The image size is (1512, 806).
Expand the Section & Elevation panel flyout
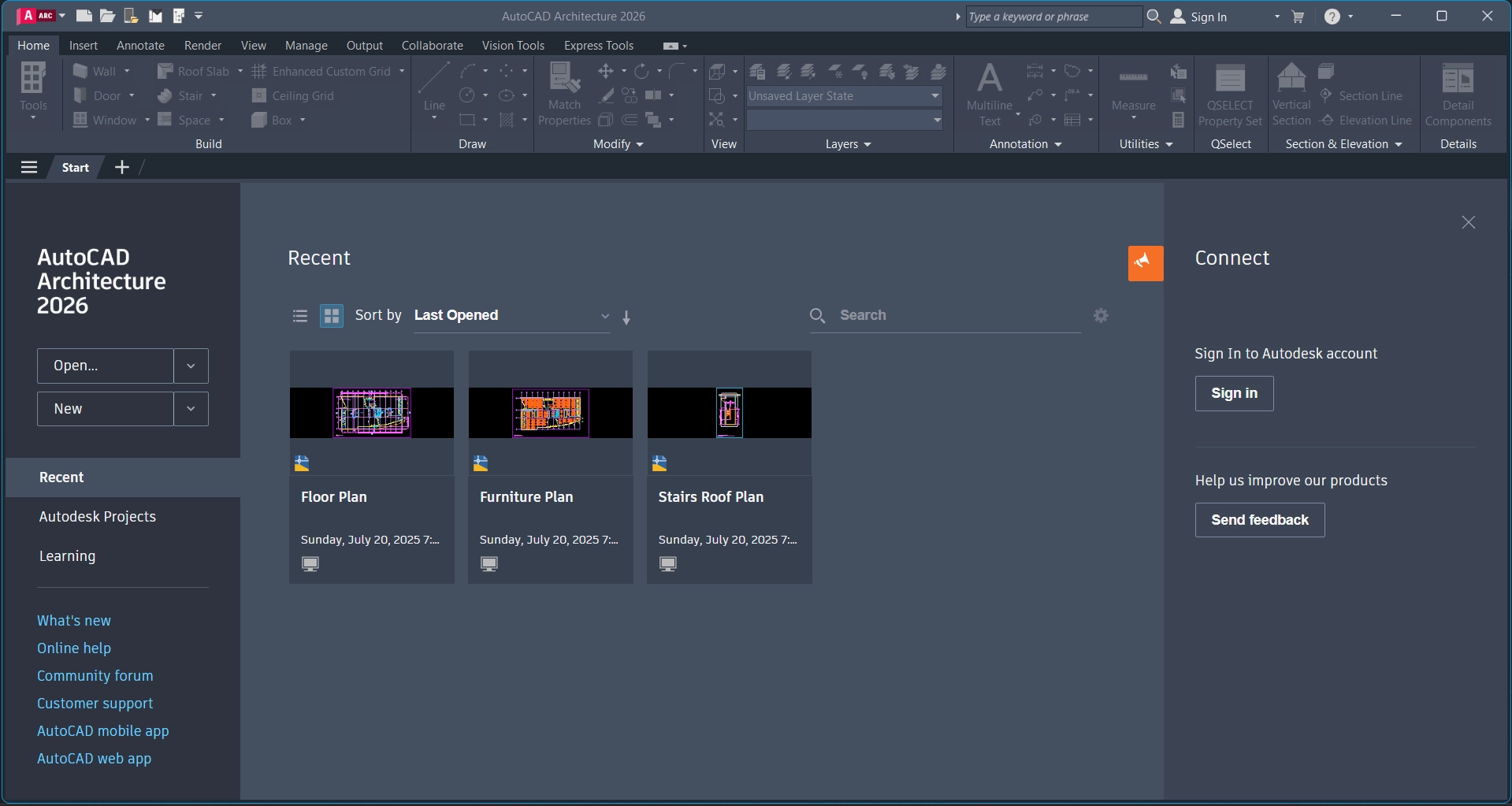tap(1344, 144)
